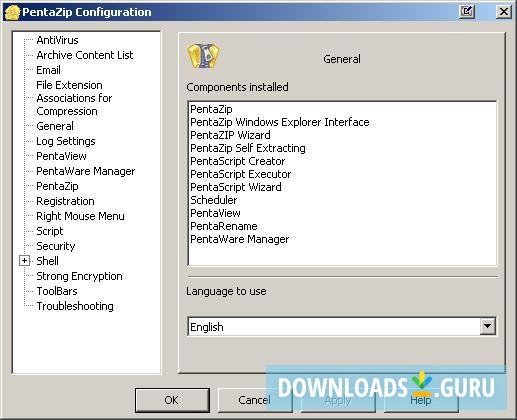
Task: Select PentaZip in components installed list
Action: pyautogui.click(x=211, y=109)
